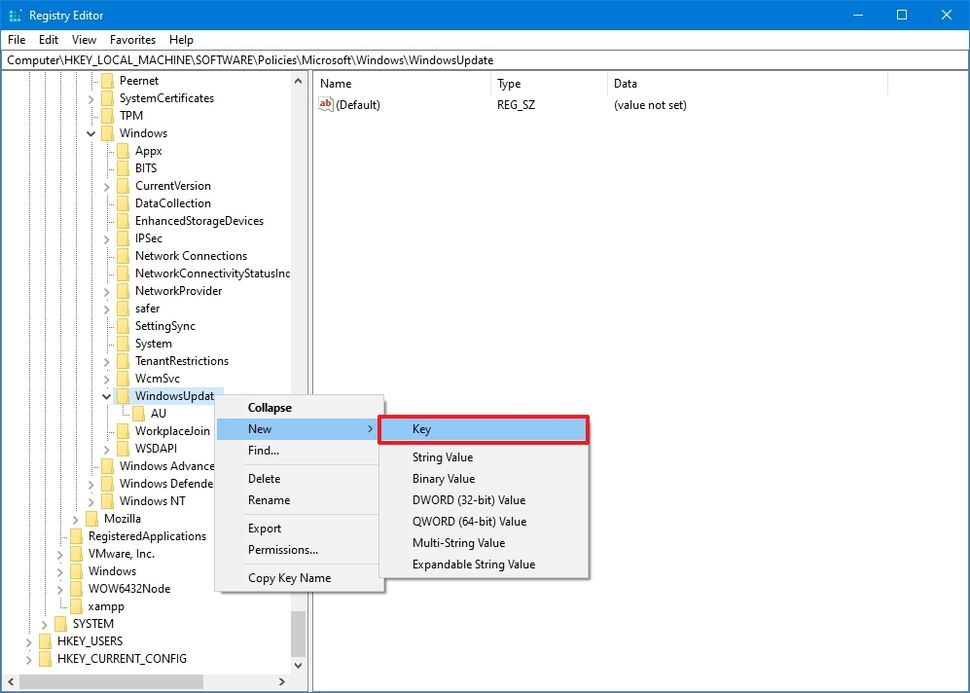Click Export in the context menu
Viewport: 970px width, 693px height.
coord(263,528)
